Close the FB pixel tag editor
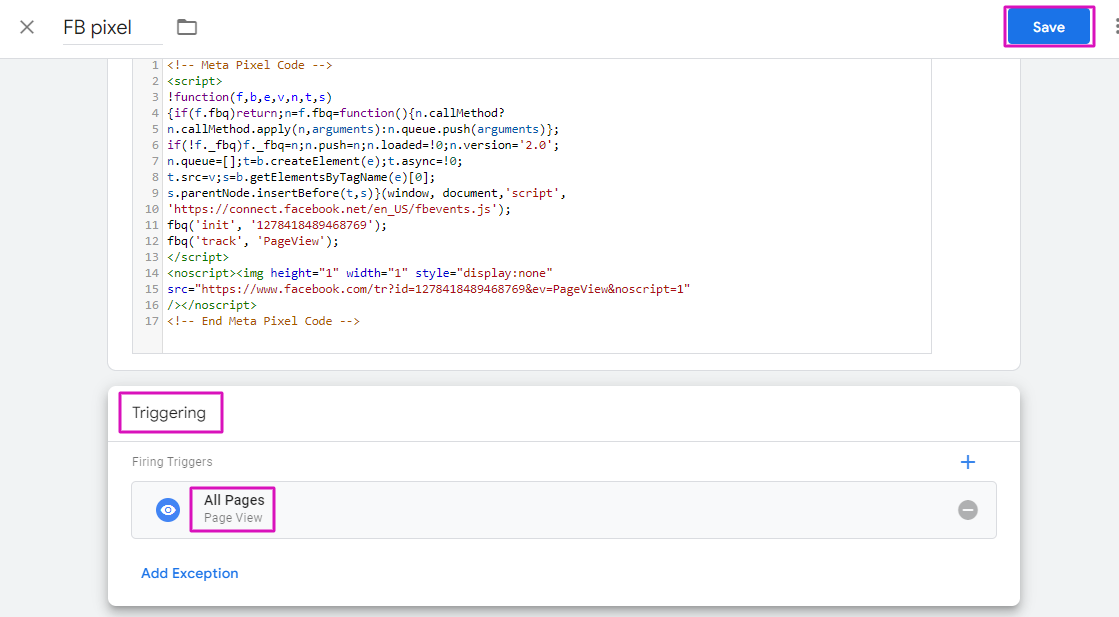1119x617 pixels. tap(27, 27)
